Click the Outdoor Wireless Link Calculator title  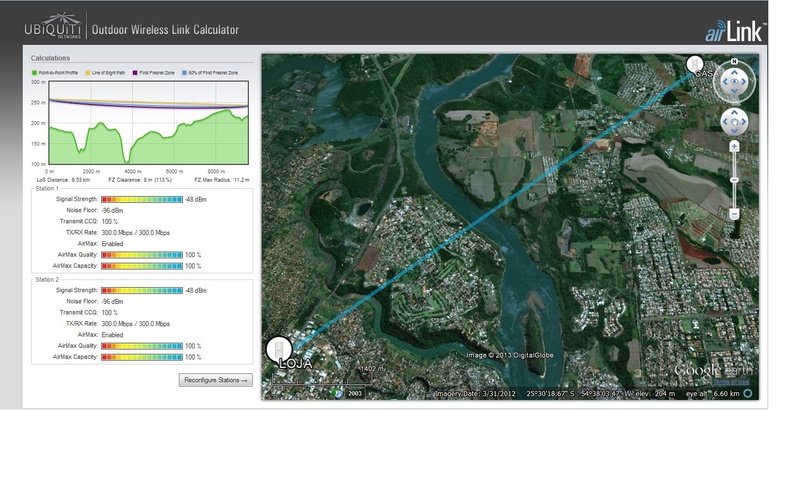click(165, 30)
